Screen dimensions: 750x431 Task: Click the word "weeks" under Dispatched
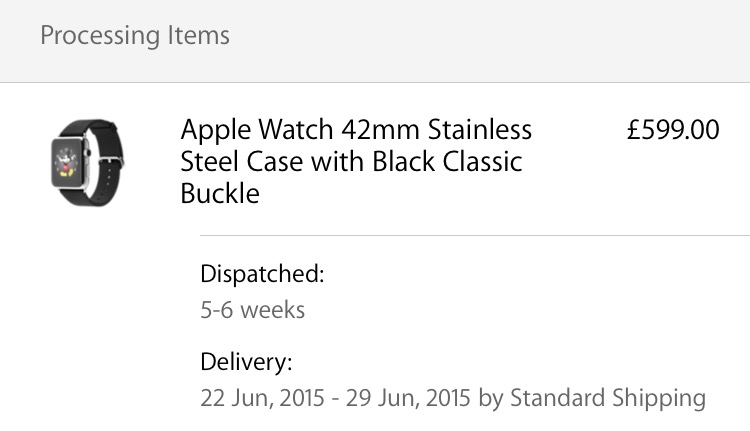point(272,310)
